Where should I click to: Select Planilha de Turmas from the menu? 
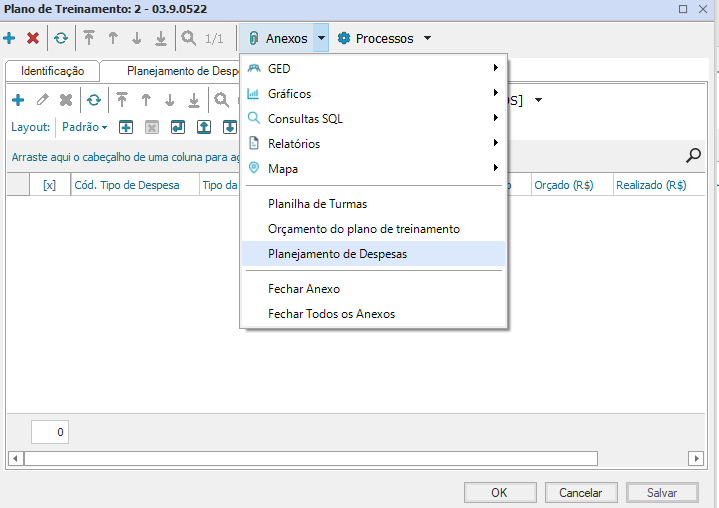tap(317, 204)
